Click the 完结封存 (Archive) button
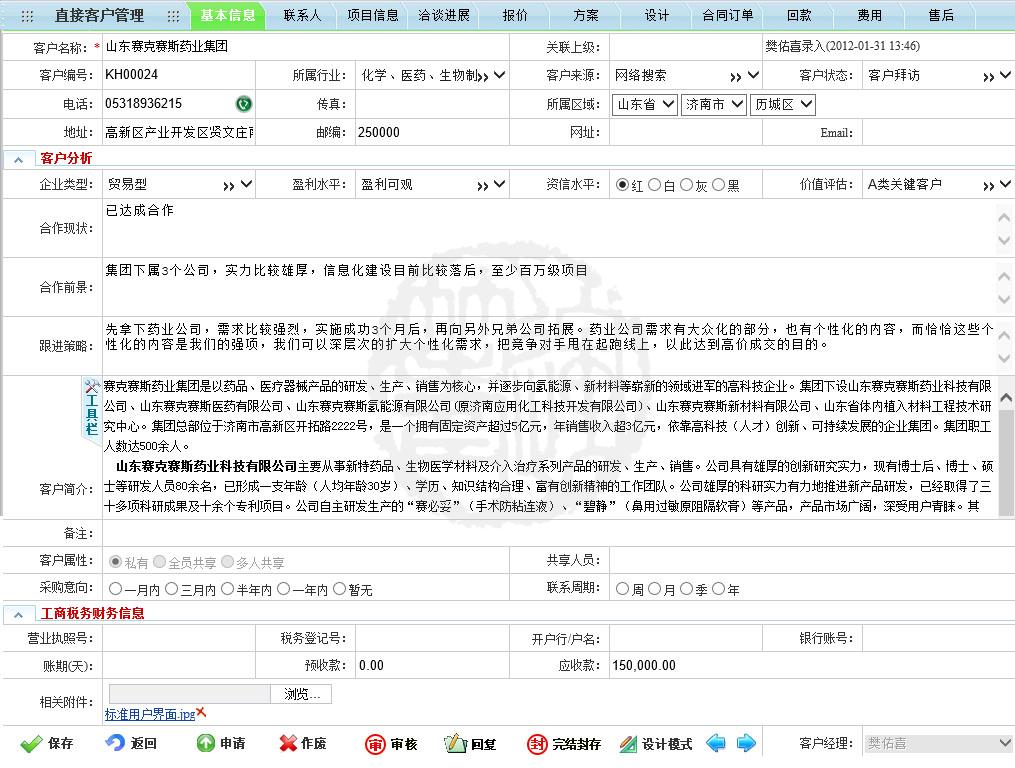The width and height of the screenshot is (1015, 768). click(564, 744)
